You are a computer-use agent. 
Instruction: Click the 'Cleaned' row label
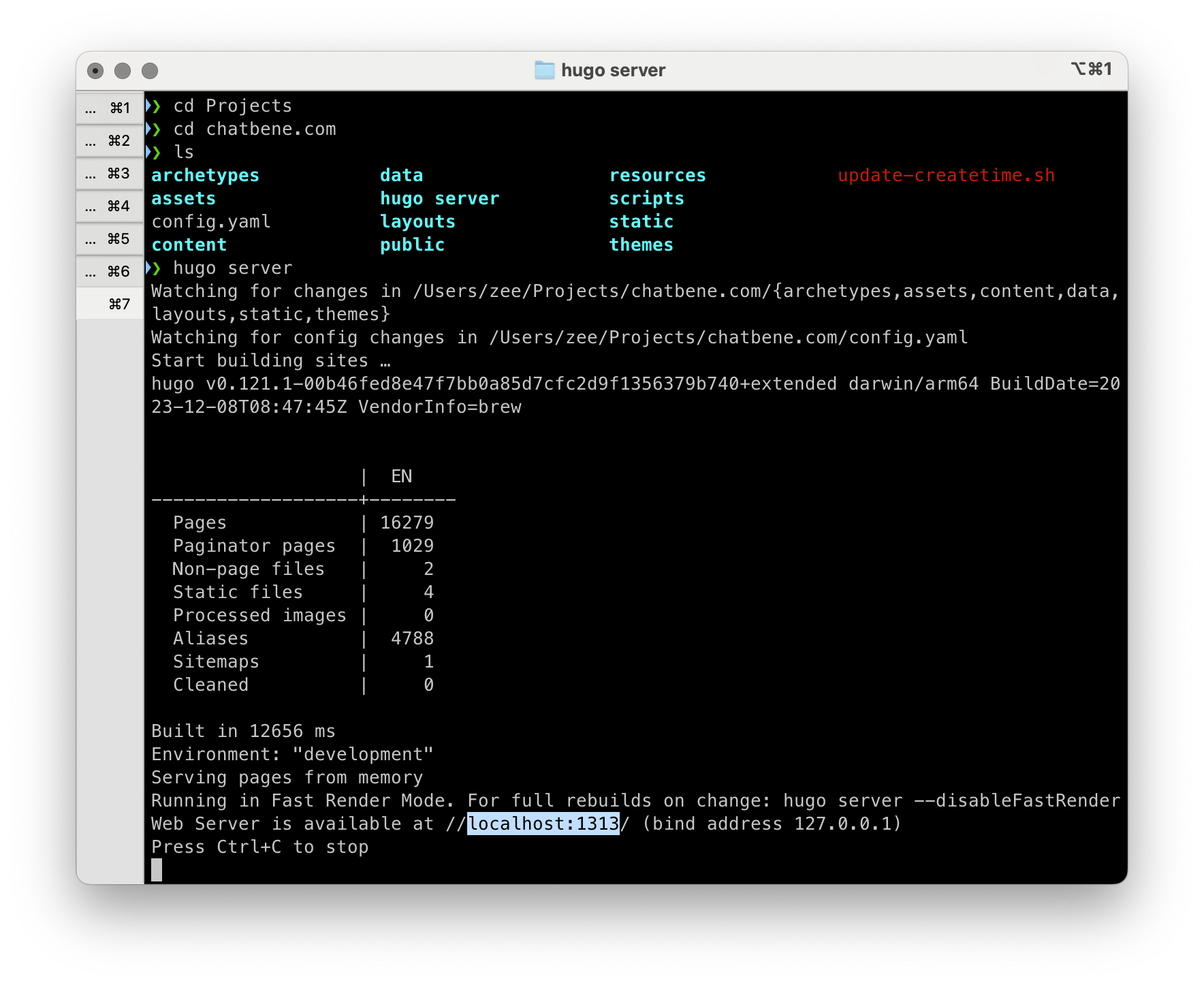210,685
